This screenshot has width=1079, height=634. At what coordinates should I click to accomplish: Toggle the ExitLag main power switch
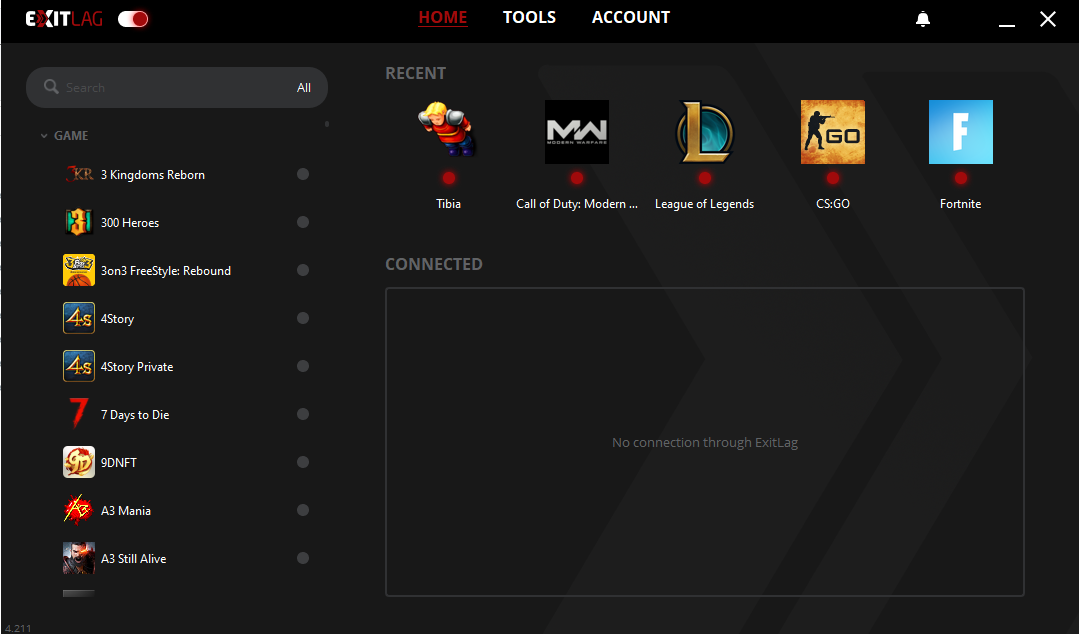point(133,19)
